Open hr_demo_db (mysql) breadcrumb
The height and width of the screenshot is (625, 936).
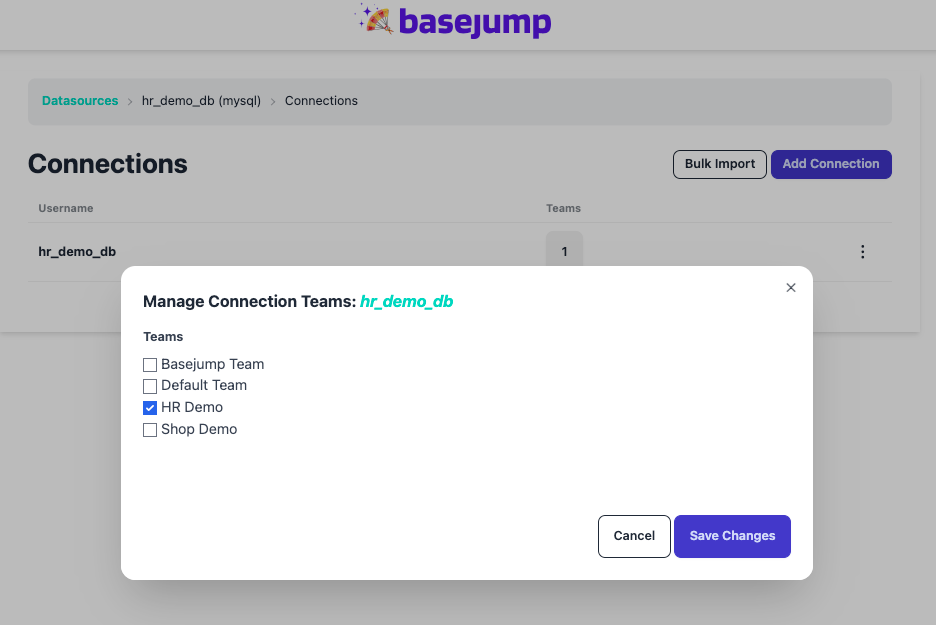pos(201,101)
